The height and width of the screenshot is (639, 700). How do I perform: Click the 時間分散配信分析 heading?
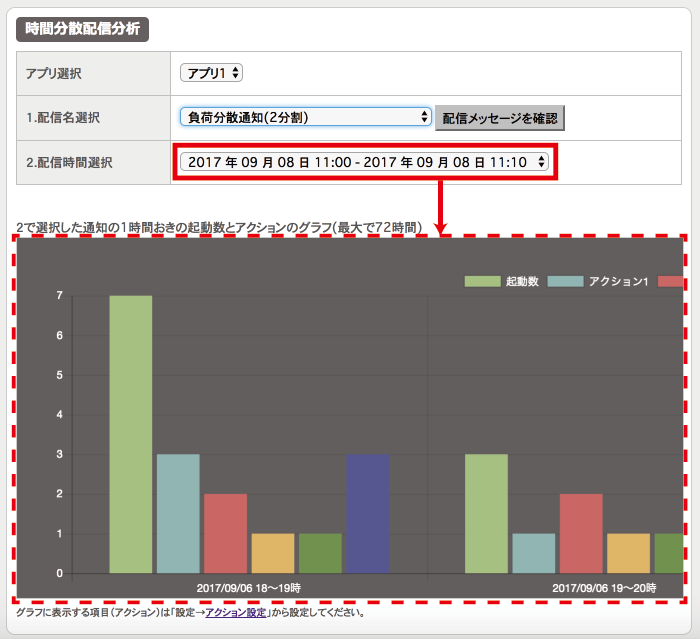83,29
